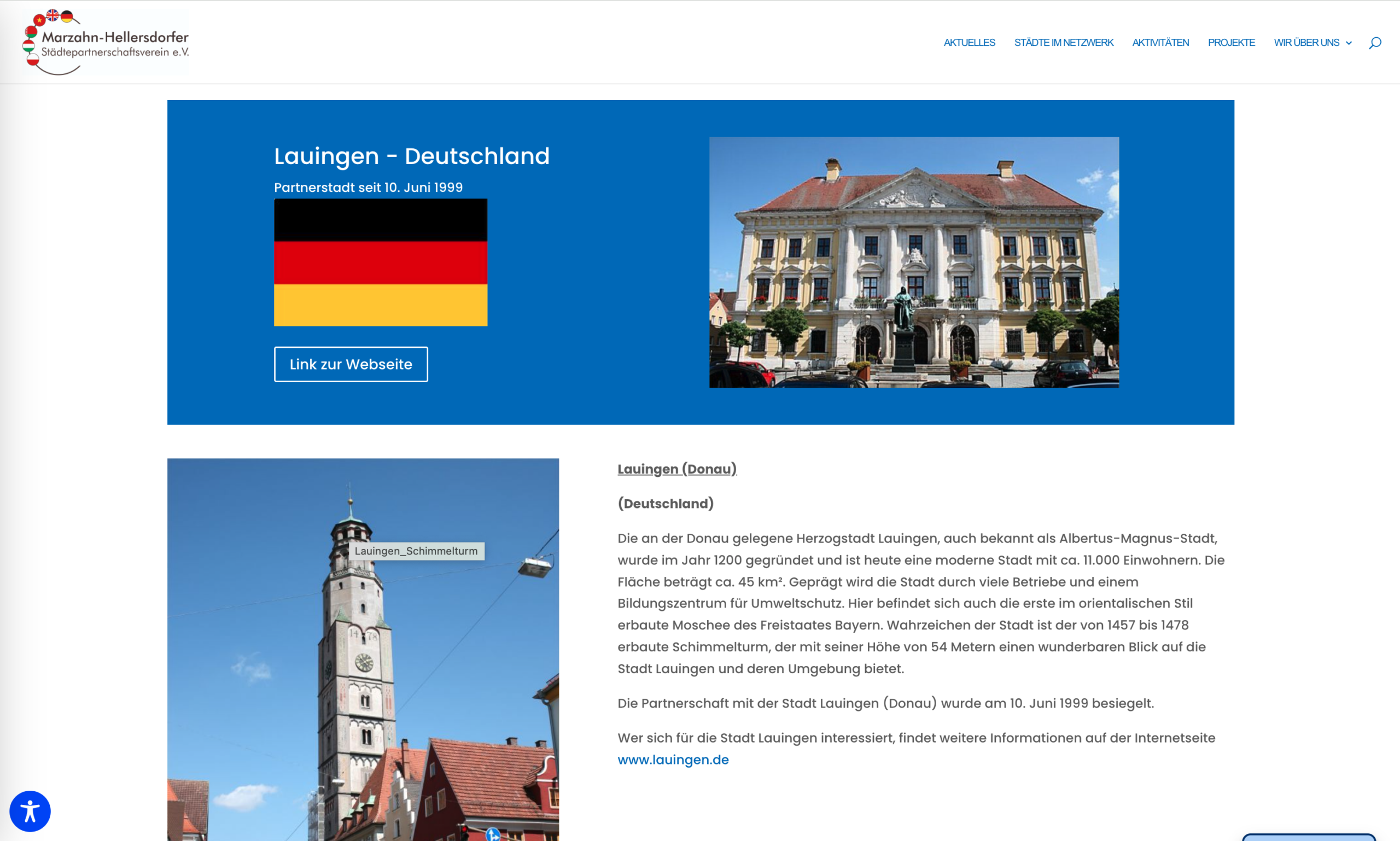This screenshot has height=841, width=1400.
Task: Click the Lauingen - Deutschland heading
Action: click(411, 156)
